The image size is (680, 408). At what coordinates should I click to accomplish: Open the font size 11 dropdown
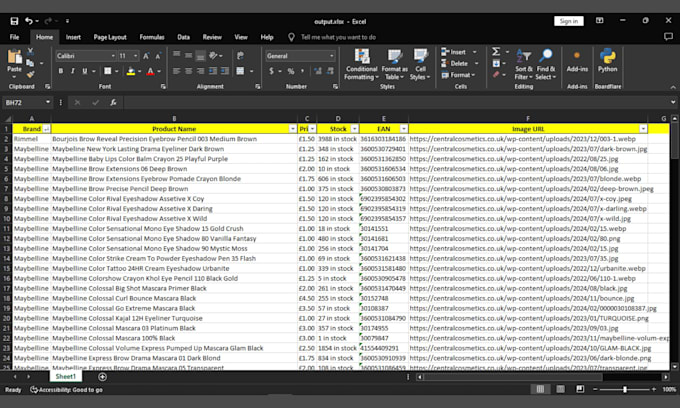coord(135,56)
